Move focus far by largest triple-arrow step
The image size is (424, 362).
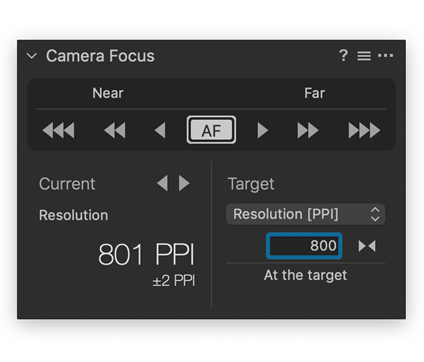click(x=364, y=130)
